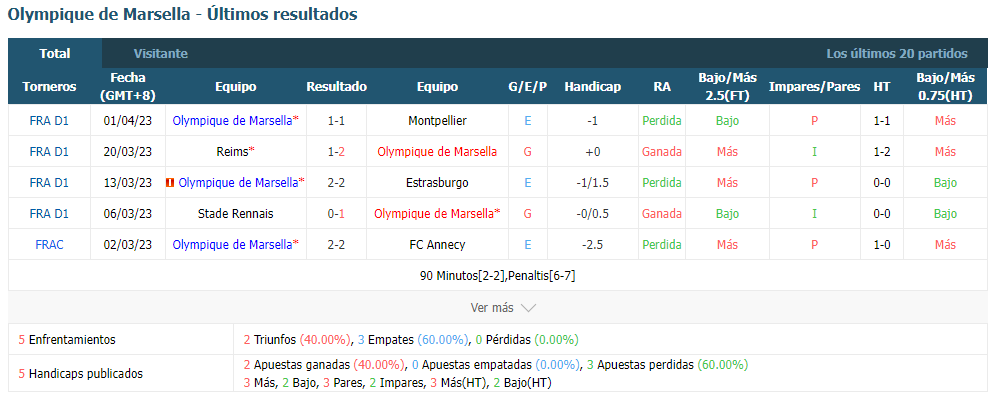Screen dimensions: 998x399
Task: Expand the Ver más chevron arrow
Action: click(x=528, y=308)
